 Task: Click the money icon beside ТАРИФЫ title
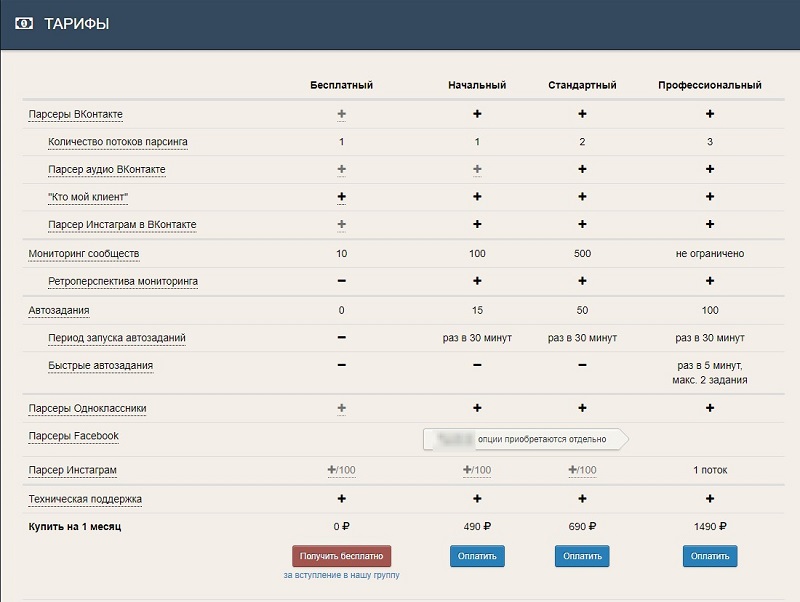tap(24, 23)
